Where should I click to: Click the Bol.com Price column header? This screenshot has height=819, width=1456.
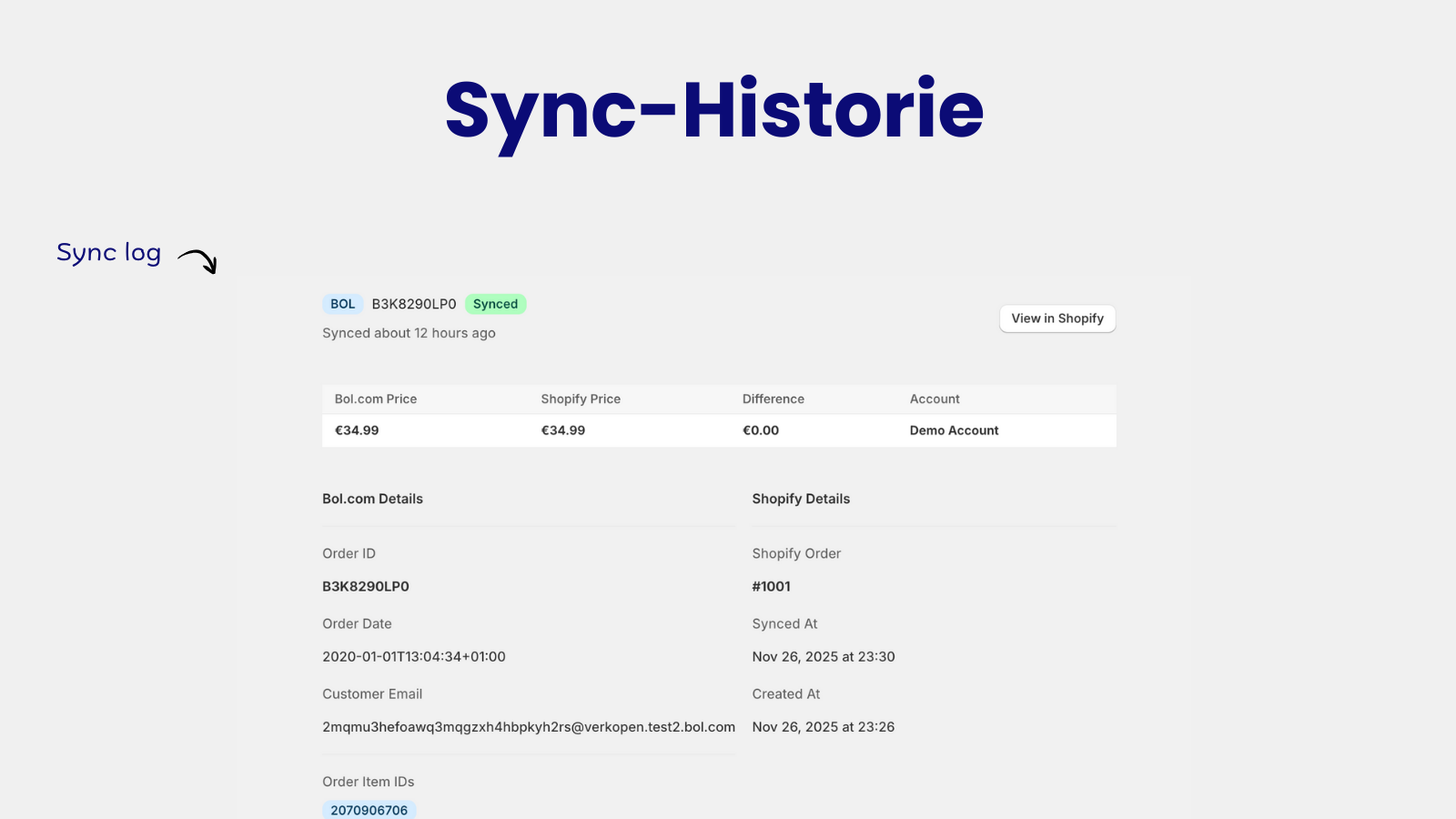click(x=375, y=399)
